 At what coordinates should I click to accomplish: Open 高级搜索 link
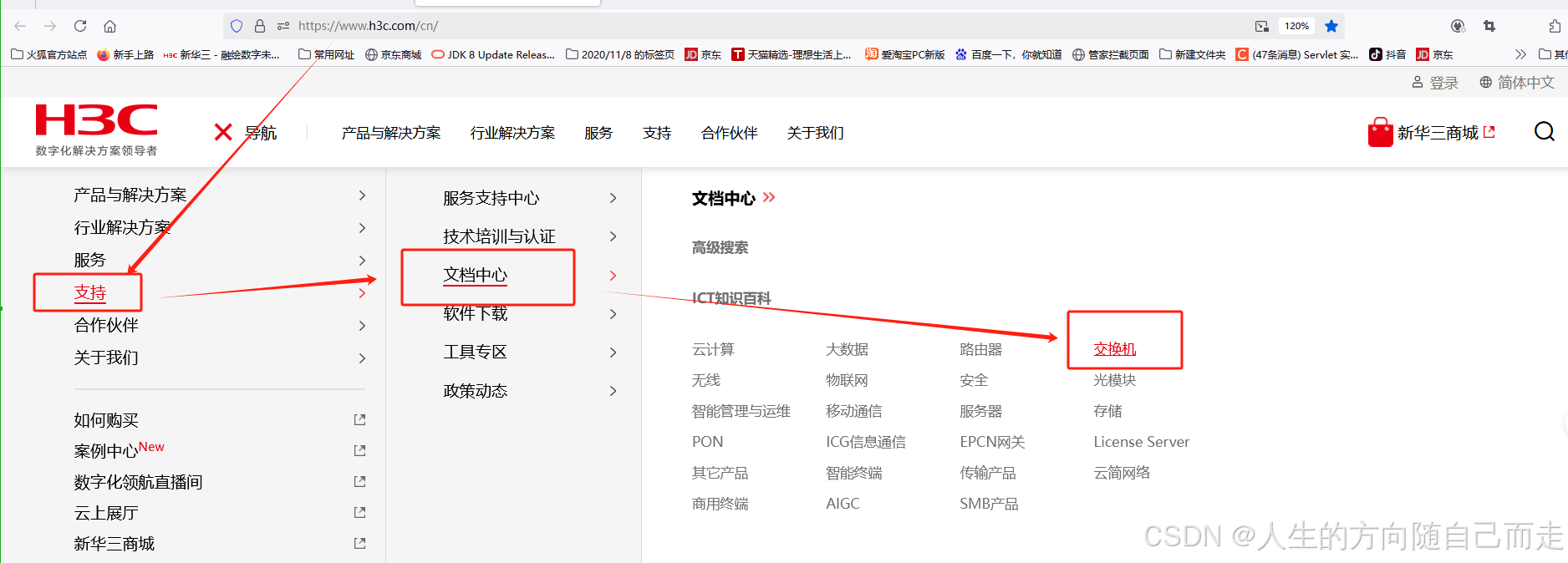coord(720,247)
